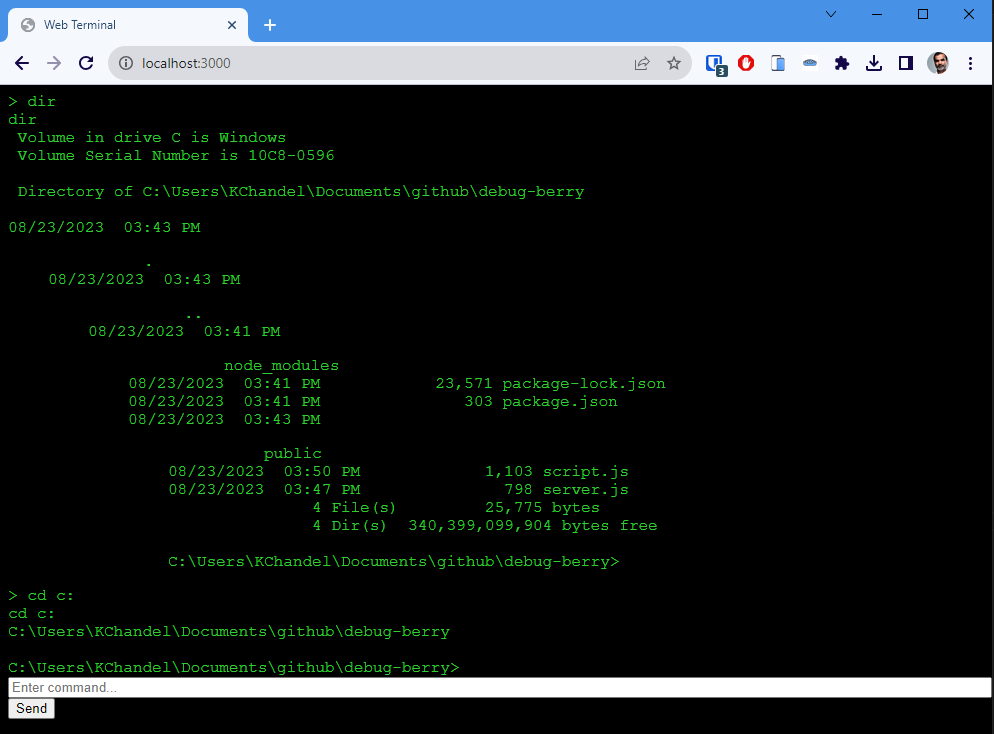Expand the tab search chevron
994x734 pixels.
click(x=831, y=14)
